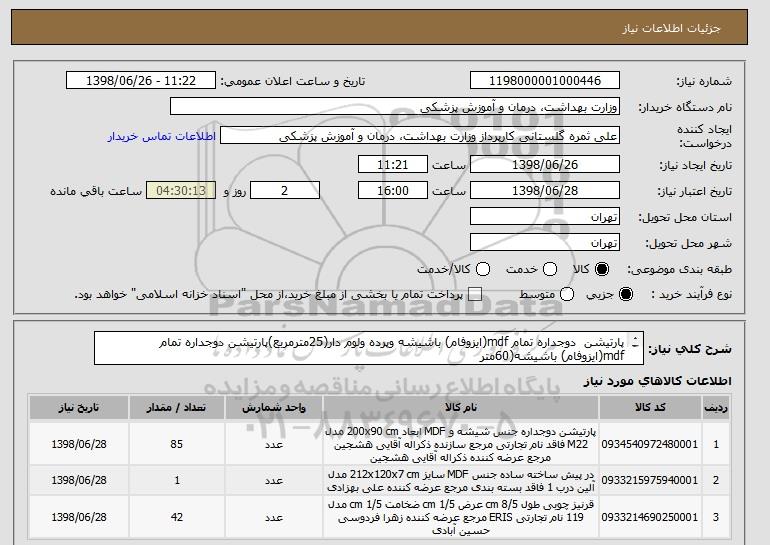This screenshot has width=770, height=545.
Task: Click the validity date field 1398/06/28
Action: tap(545, 191)
